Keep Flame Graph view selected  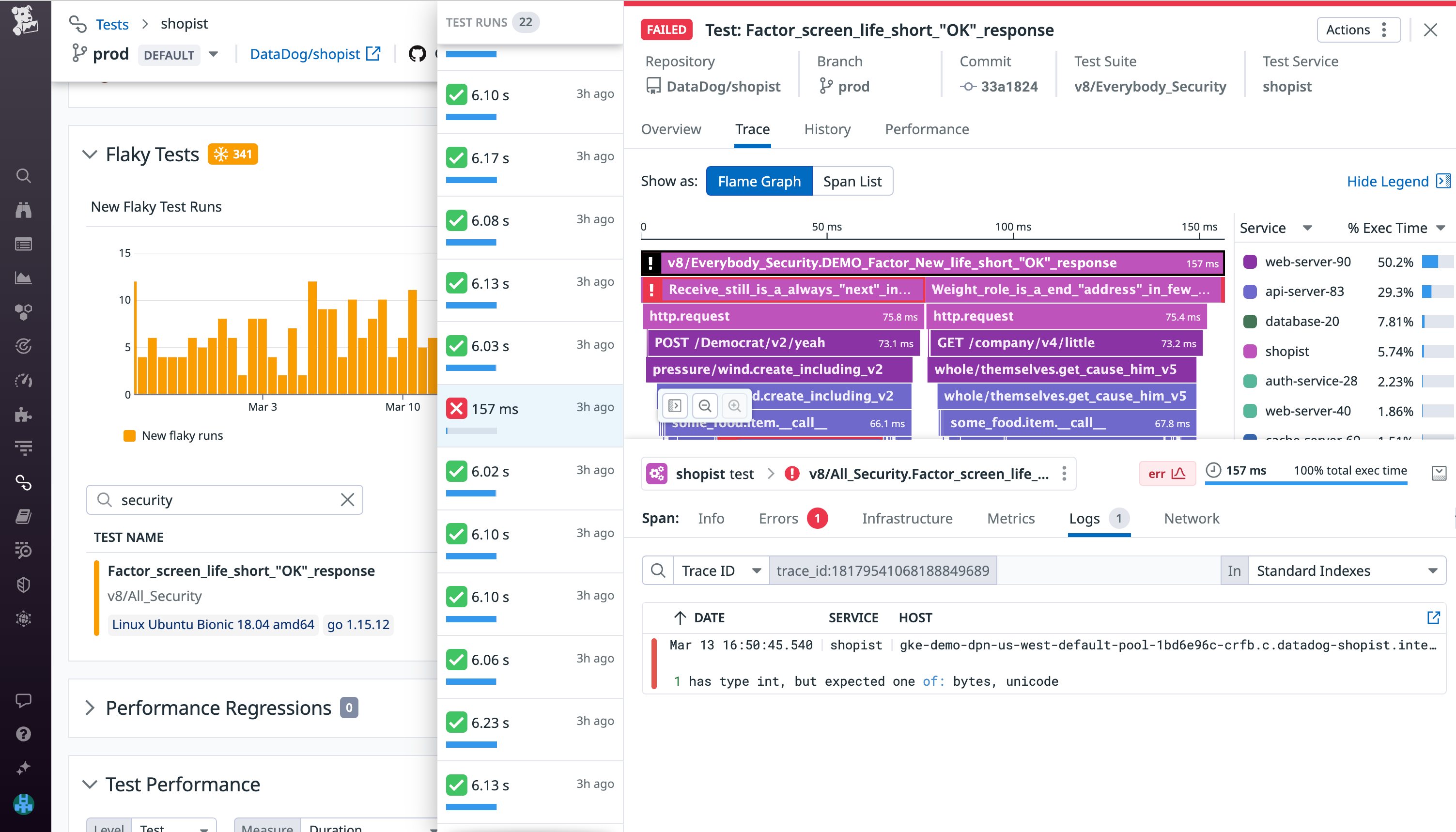click(x=759, y=181)
